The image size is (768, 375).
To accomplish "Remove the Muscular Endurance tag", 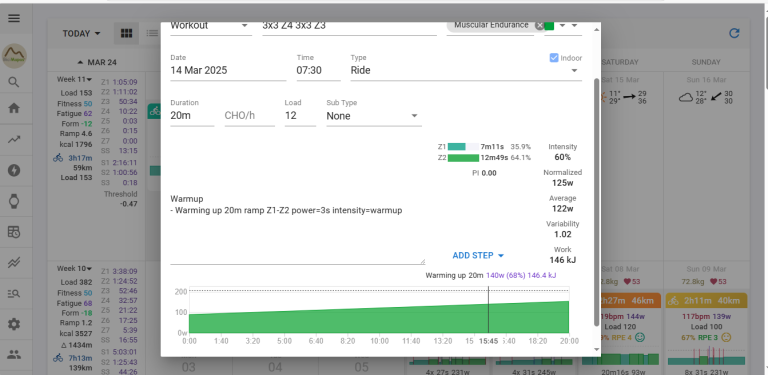I will (539, 25).
